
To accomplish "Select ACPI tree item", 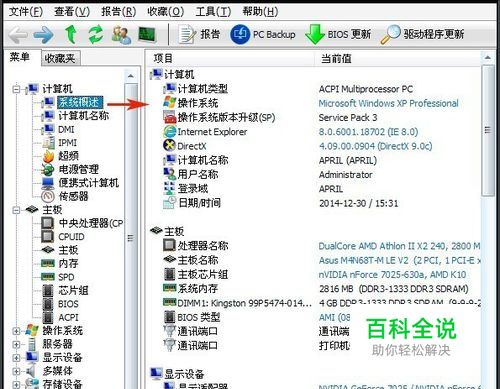I will (x=68, y=317).
